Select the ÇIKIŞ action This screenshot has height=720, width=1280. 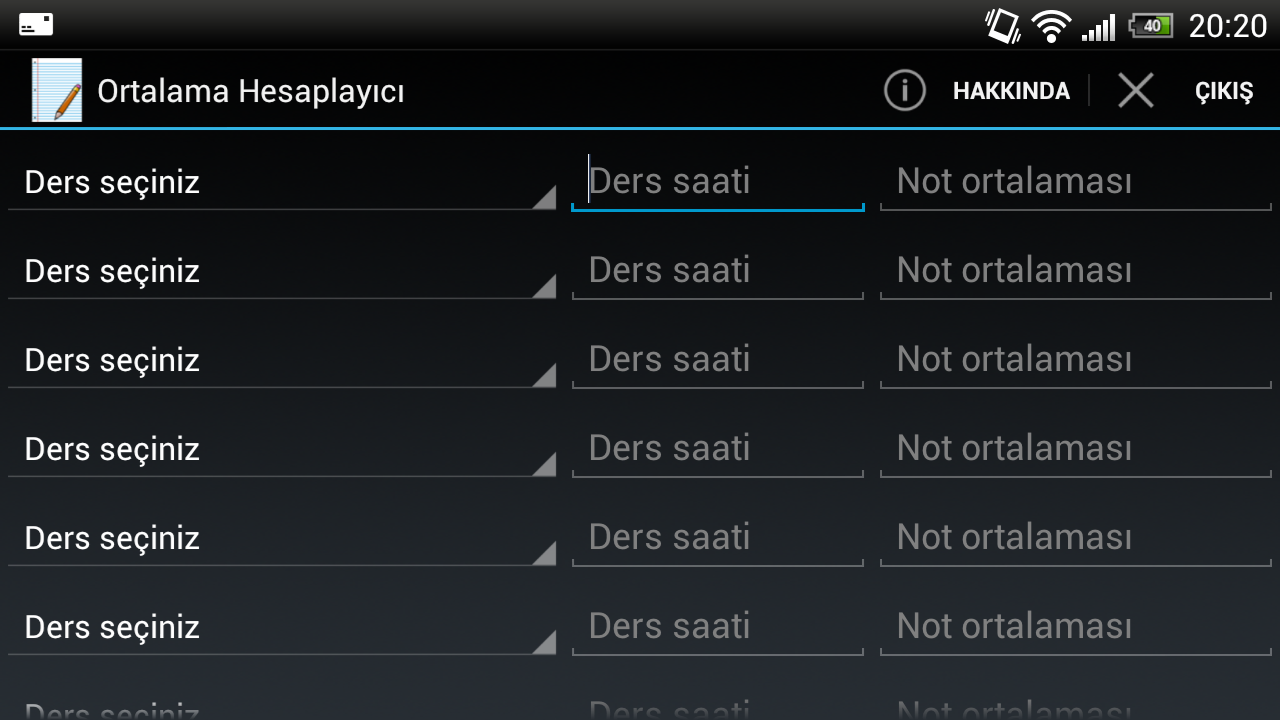[1224, 91]
